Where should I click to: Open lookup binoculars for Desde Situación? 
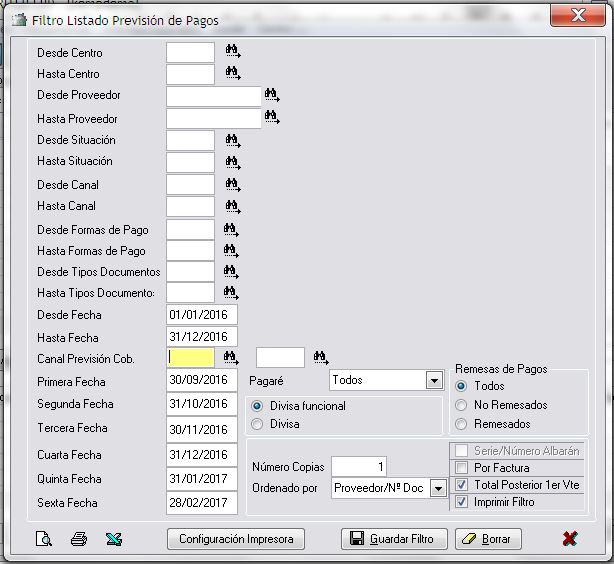(233, 141)
